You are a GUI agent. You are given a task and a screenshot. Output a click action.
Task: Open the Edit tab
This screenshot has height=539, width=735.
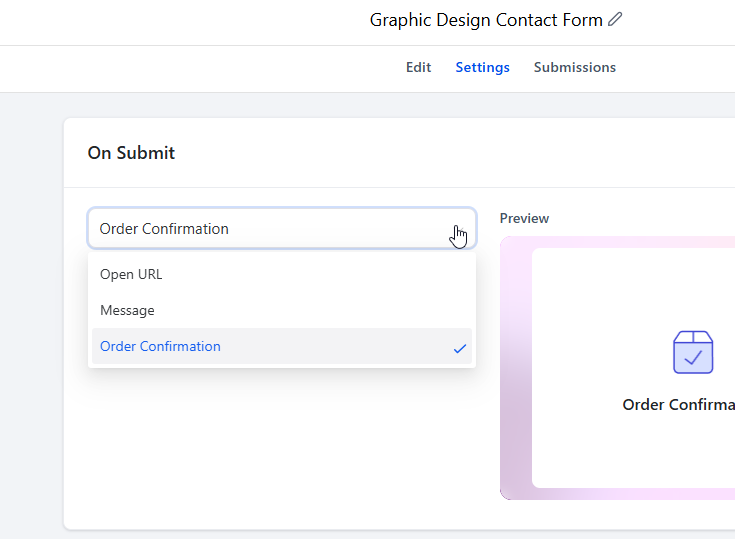418,67
